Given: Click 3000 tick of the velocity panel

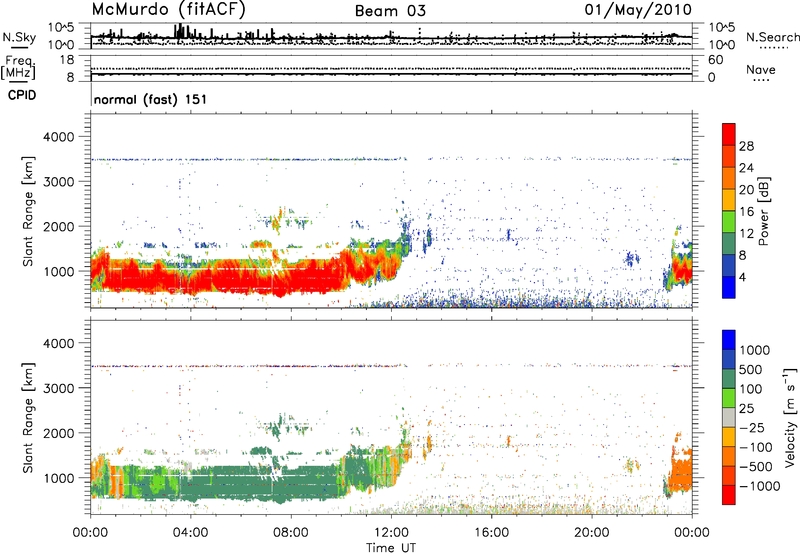Looking at the screenshot, I should point(58,389).
